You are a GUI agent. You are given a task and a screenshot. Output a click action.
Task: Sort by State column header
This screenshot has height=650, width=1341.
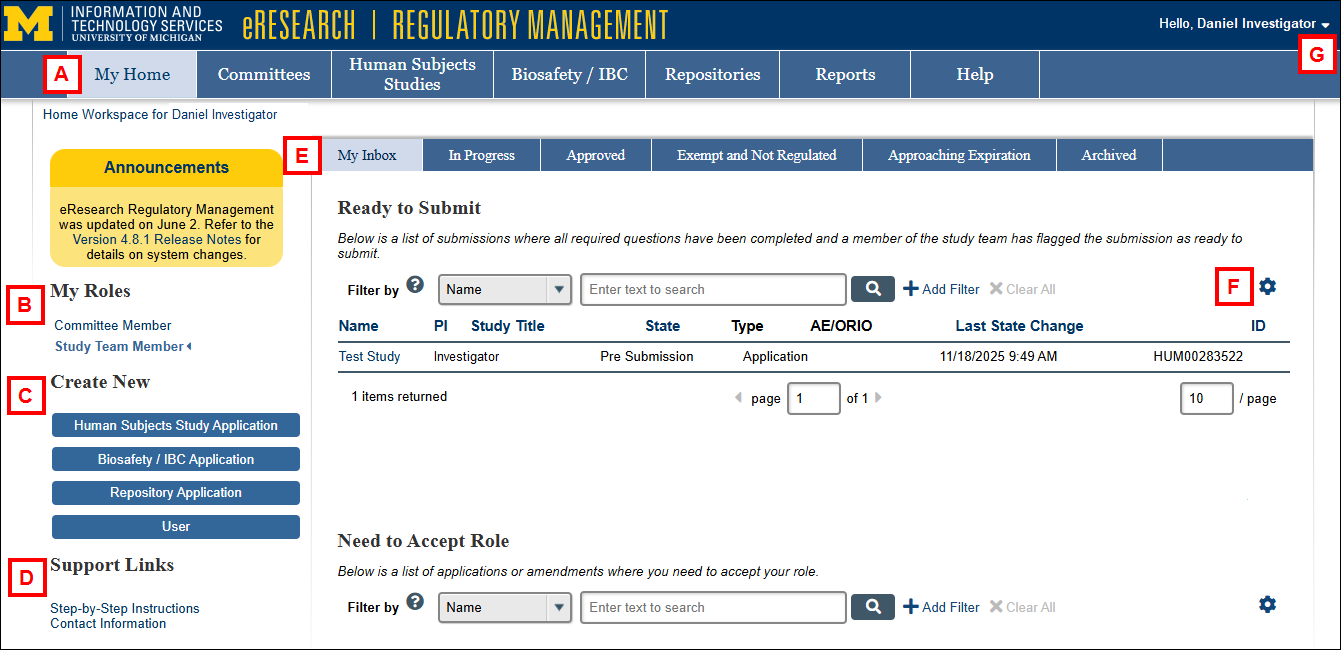click(x=663, y=325)
